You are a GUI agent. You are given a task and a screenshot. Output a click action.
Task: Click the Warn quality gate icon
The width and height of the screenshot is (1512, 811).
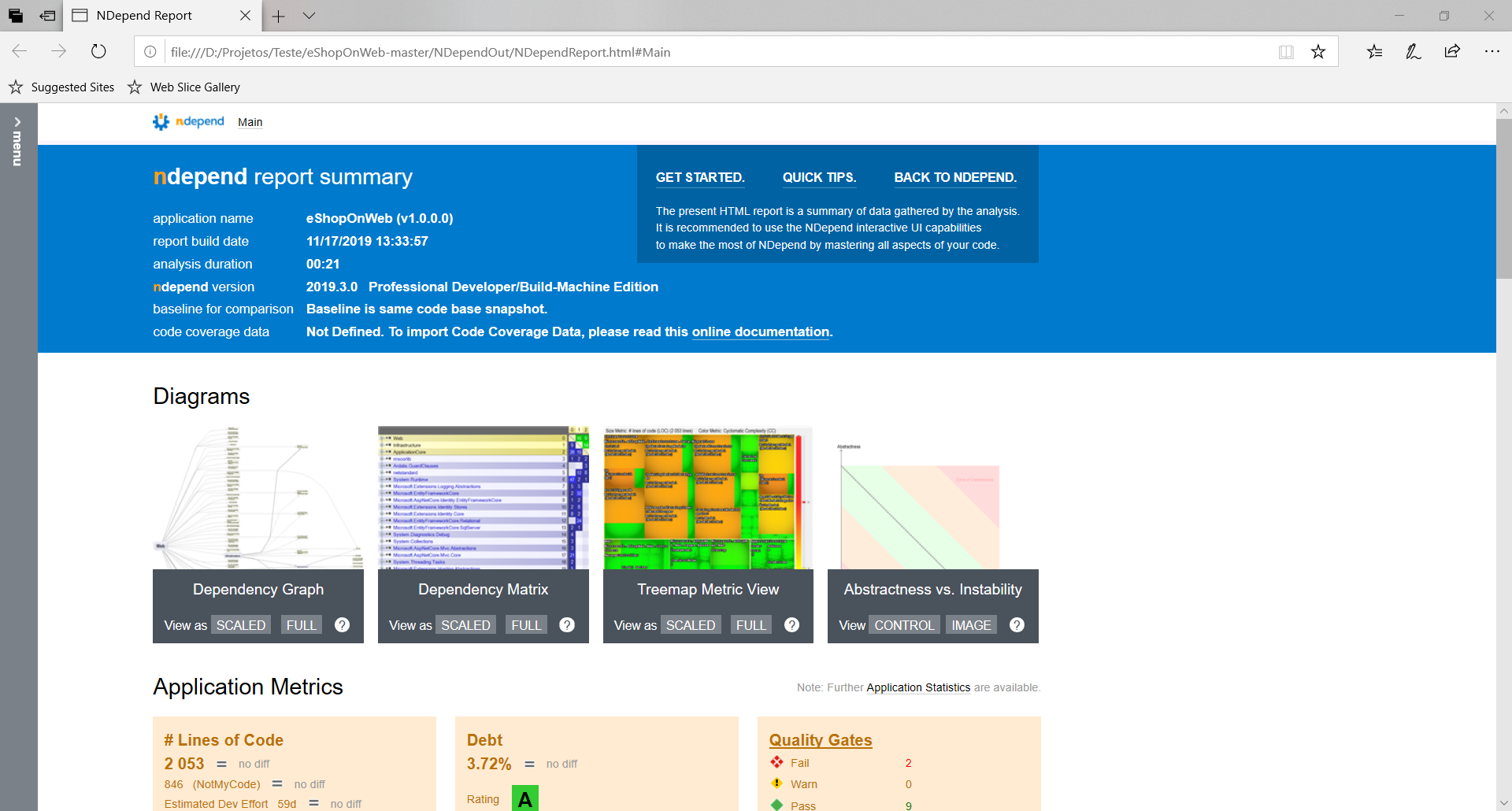click(776, 783)
